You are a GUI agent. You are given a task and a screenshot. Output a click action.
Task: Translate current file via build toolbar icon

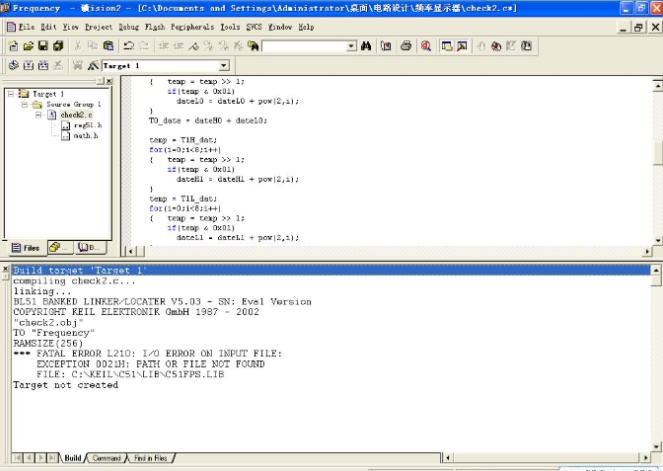point(14,65)
